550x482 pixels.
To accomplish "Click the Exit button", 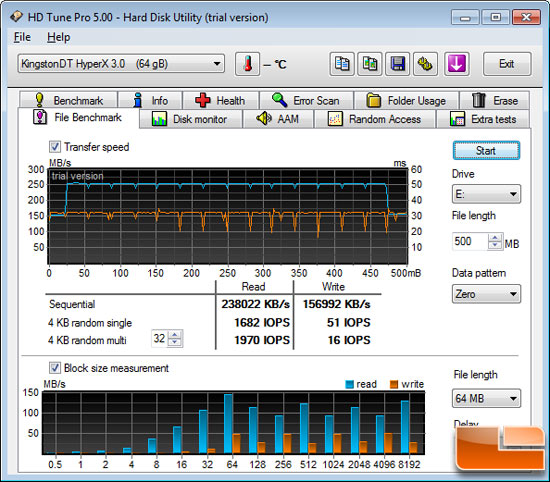I will [x=507, y=64].
